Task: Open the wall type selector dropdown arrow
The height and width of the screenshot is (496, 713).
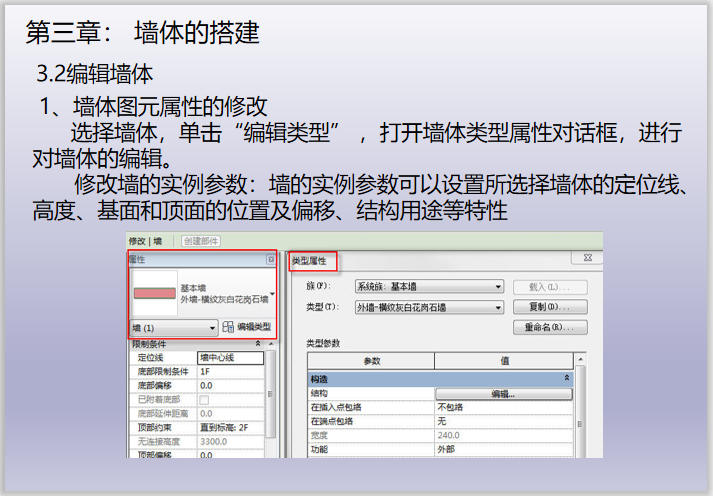Action: click(273, 292)
